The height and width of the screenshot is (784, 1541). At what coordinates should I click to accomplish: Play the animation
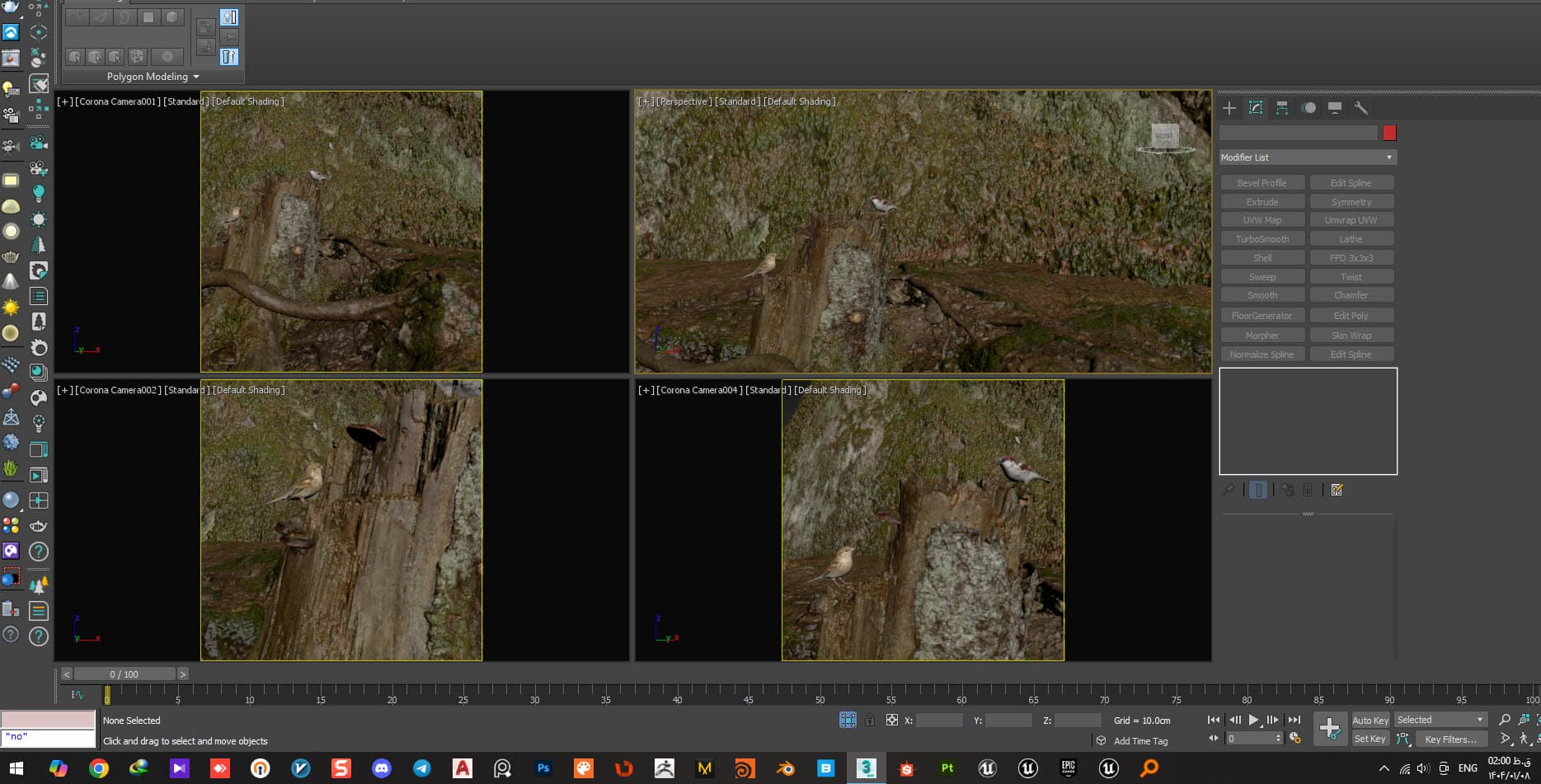click(x=1254, y=720)
